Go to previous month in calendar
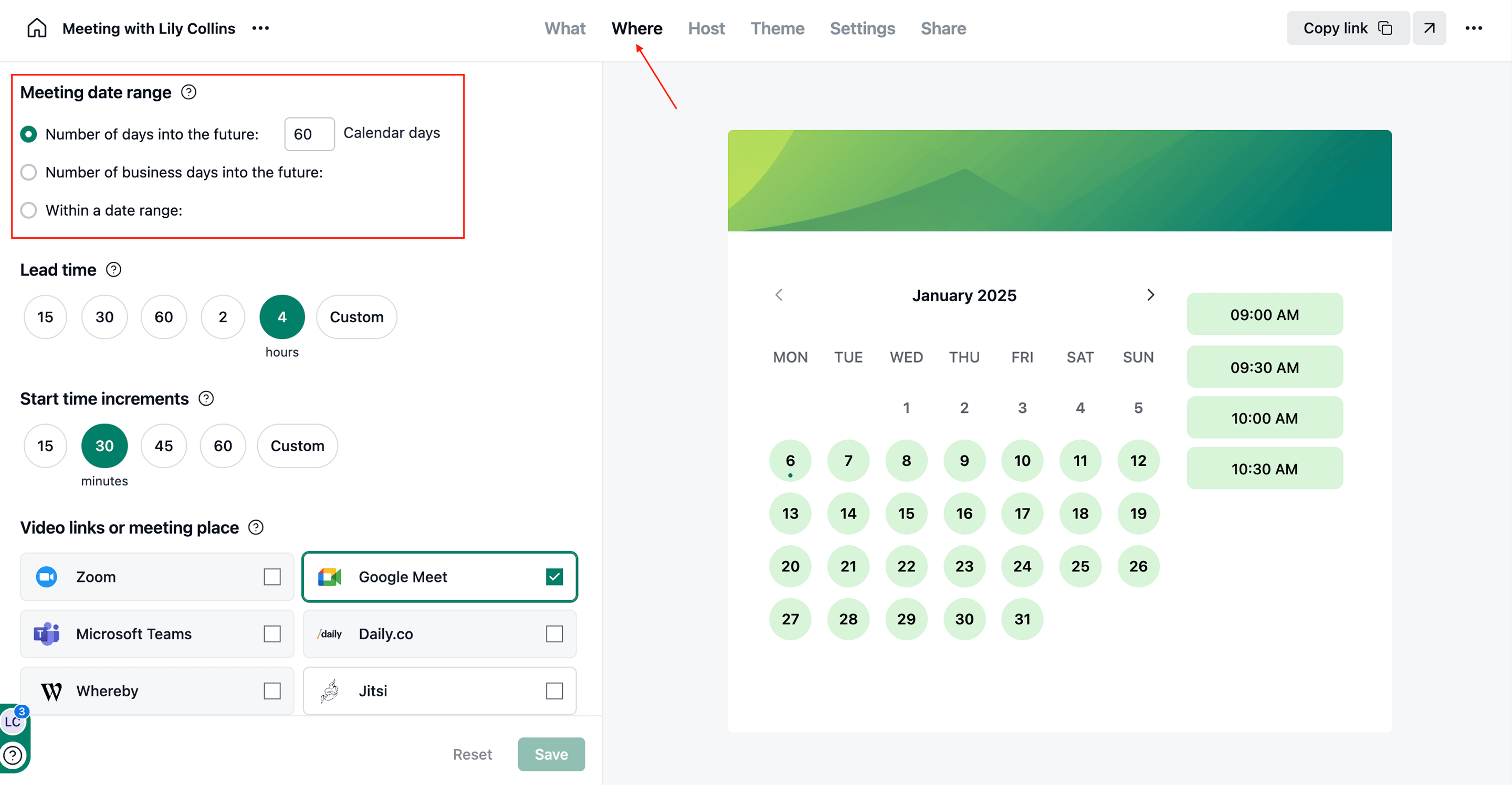Screen dimensions: 1512x785 coord(779,295)
